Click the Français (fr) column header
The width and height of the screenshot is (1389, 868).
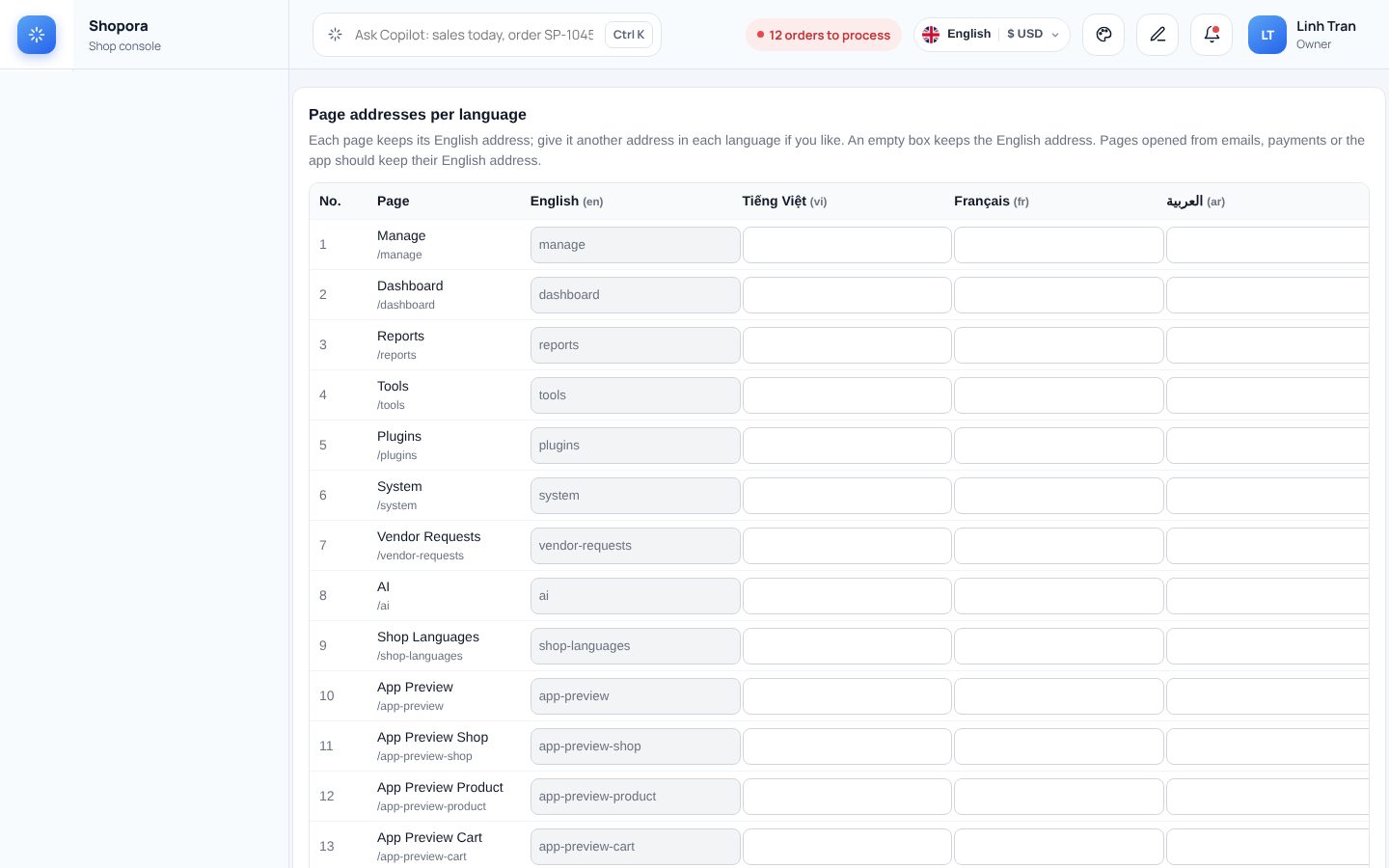point(992,201)
